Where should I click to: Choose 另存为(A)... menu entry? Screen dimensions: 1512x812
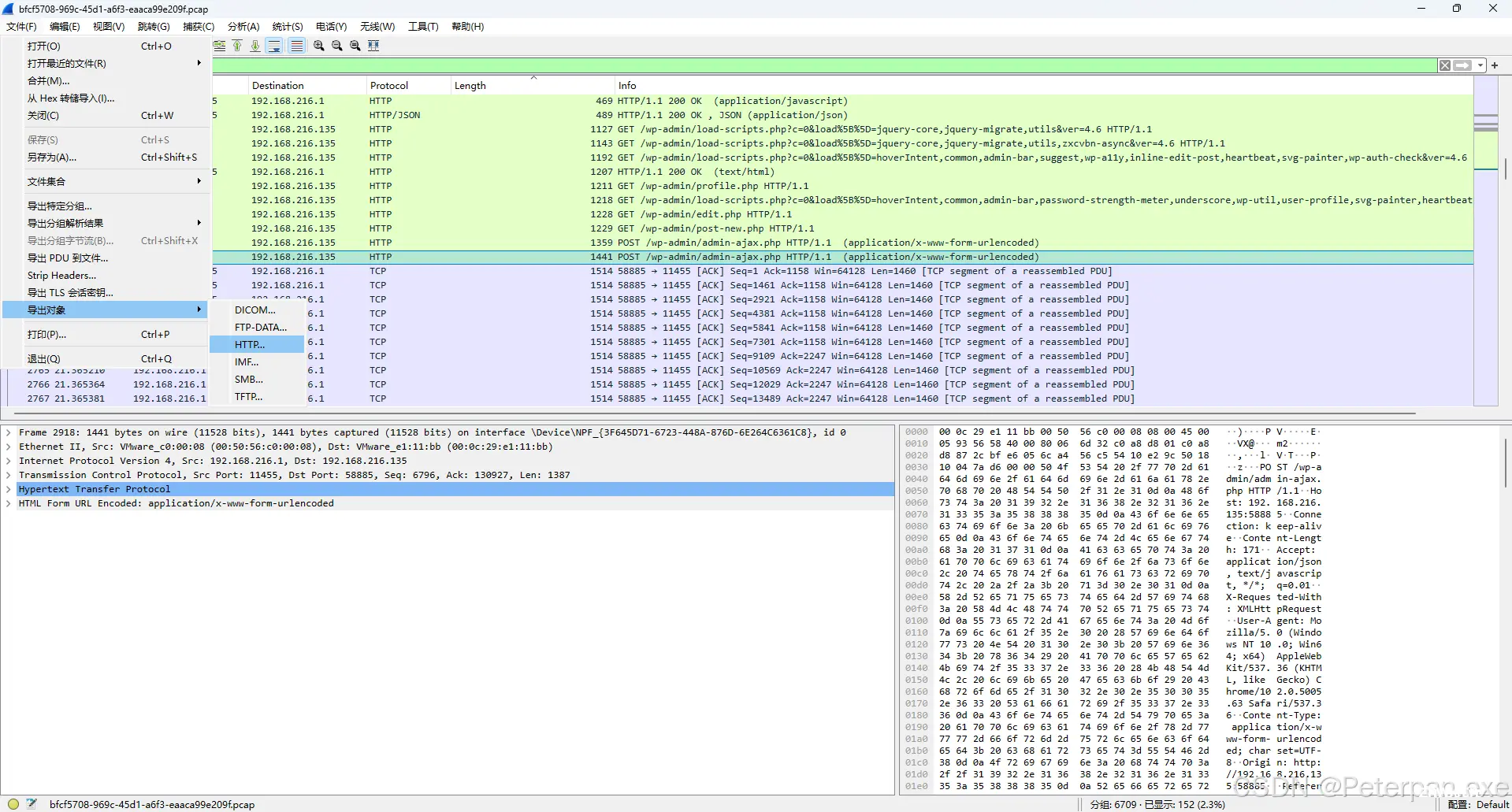tap(106, 158)
